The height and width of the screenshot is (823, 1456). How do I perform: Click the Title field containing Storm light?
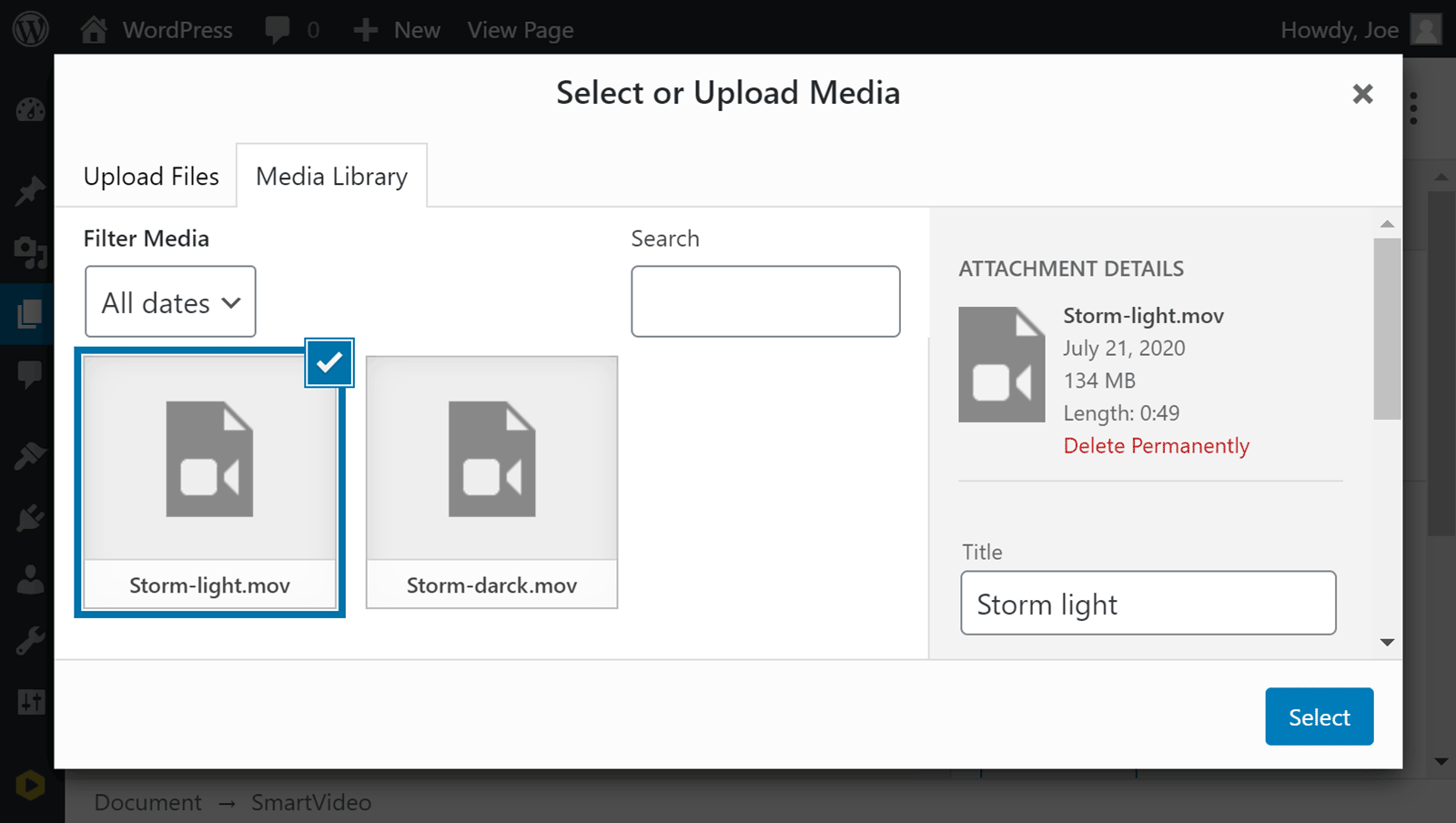[x=1148, y=603]
